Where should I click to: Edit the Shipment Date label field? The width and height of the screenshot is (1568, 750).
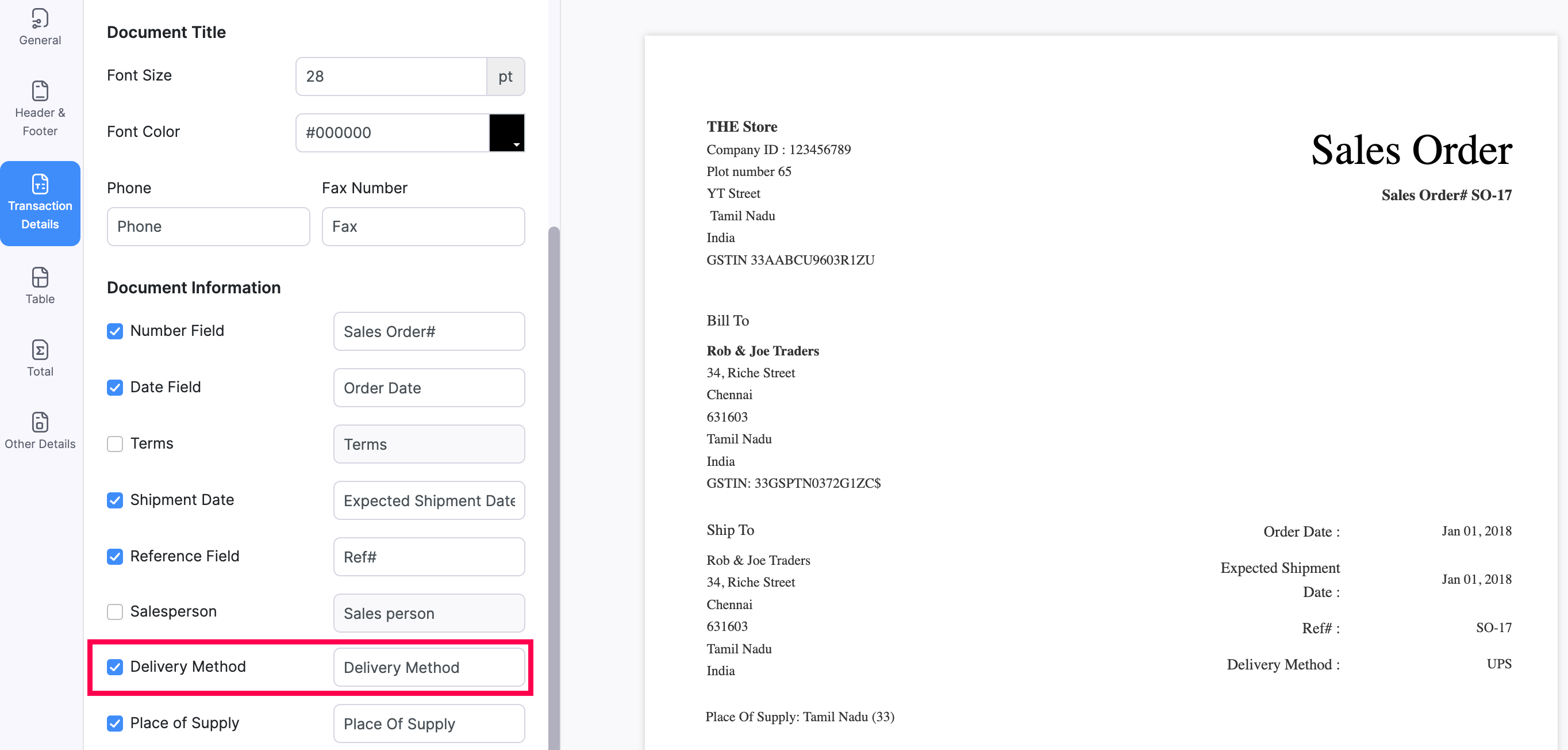[x=428, y=500]
